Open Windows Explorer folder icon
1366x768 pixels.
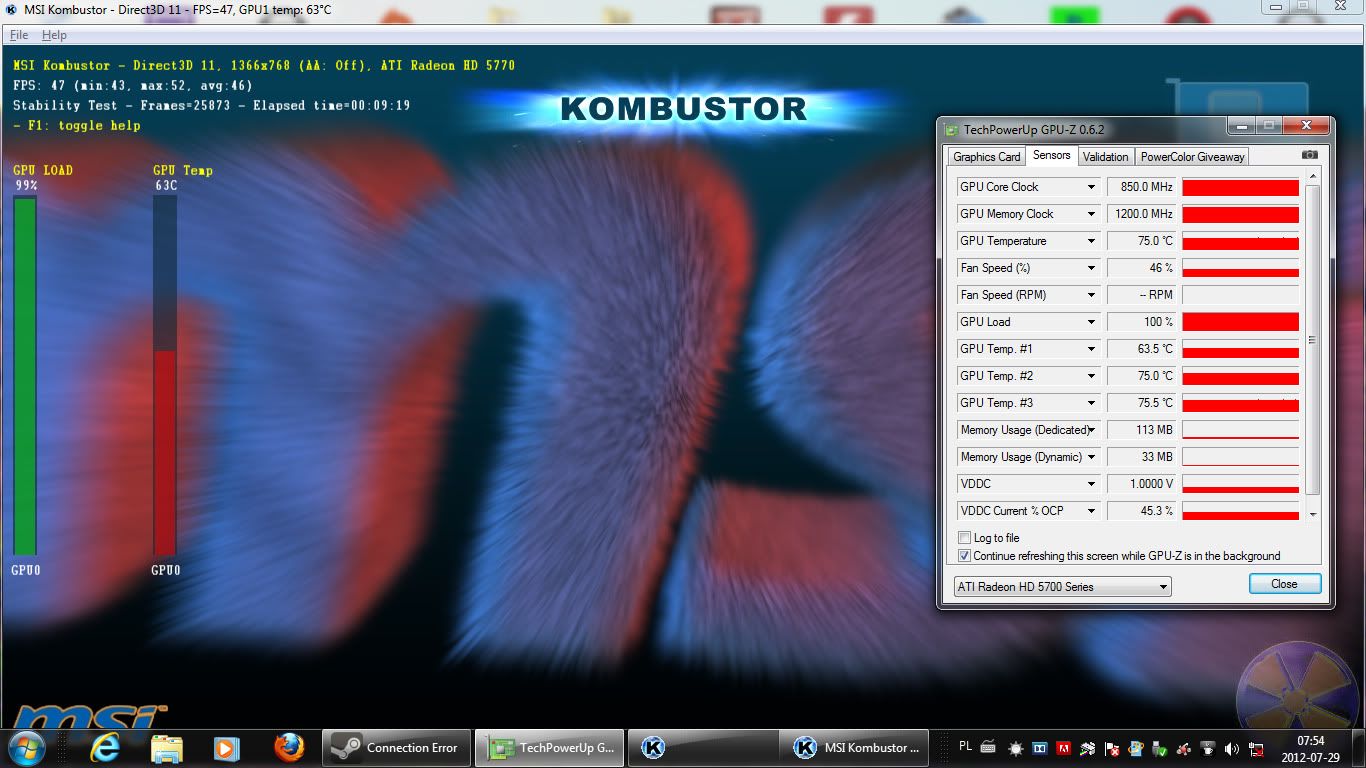(x=167, y=747)
